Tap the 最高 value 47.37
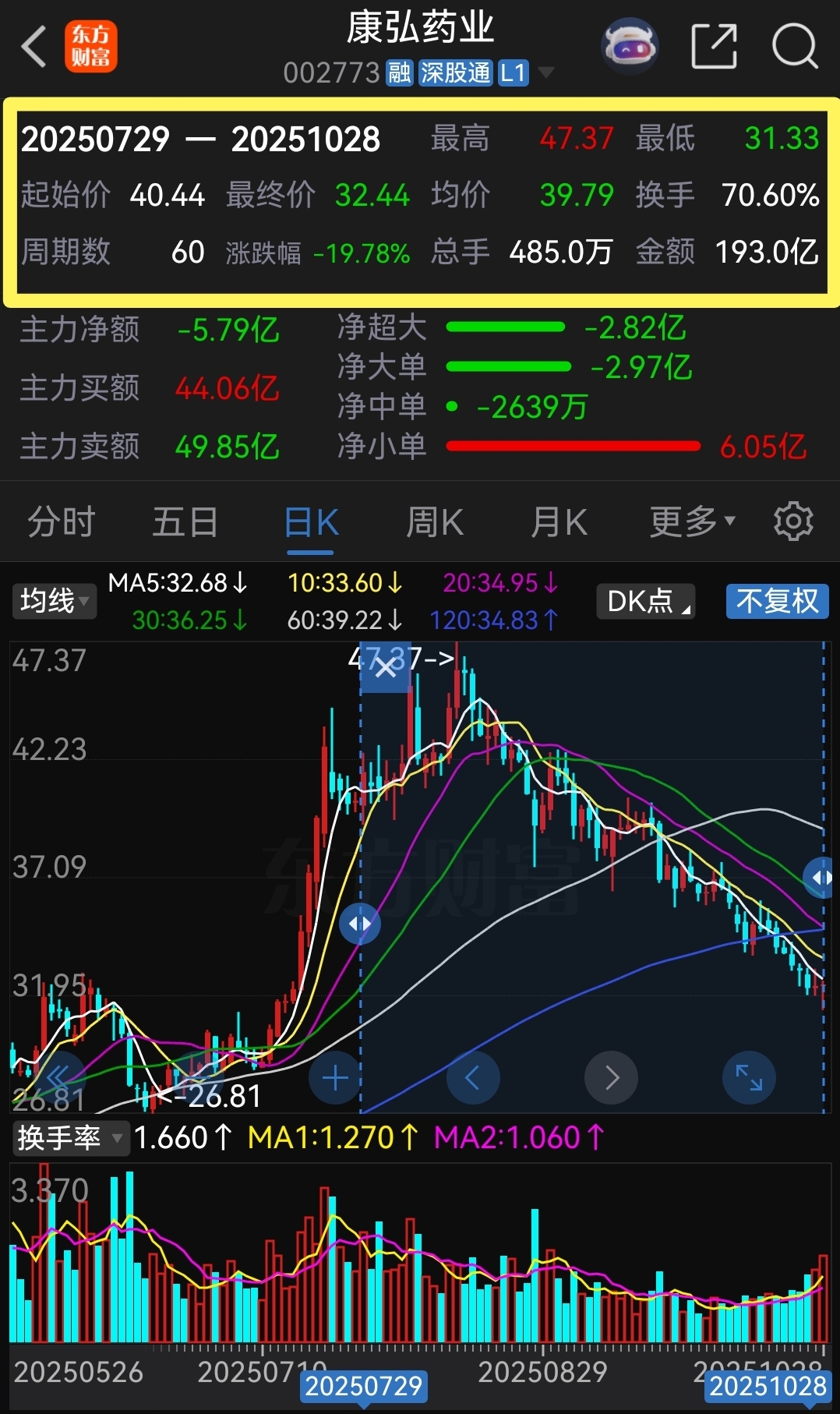 point(577,139)
